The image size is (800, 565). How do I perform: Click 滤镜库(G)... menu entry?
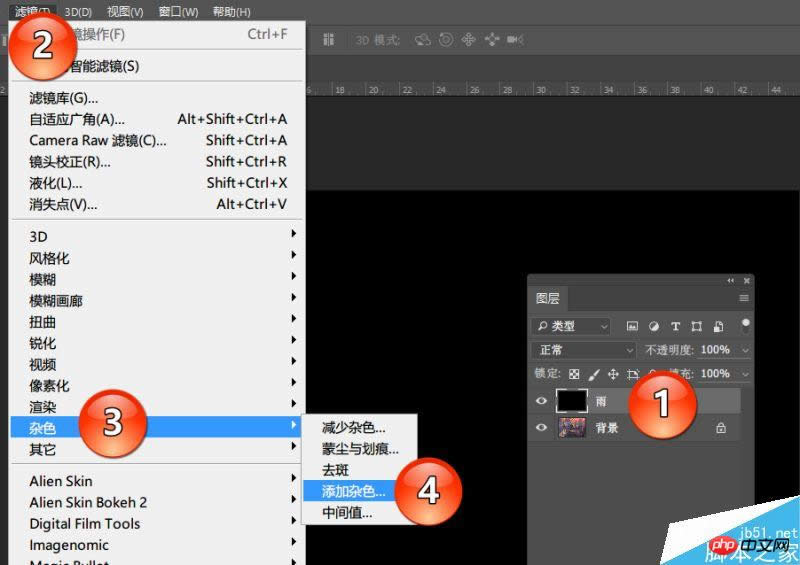click(64, 97)
